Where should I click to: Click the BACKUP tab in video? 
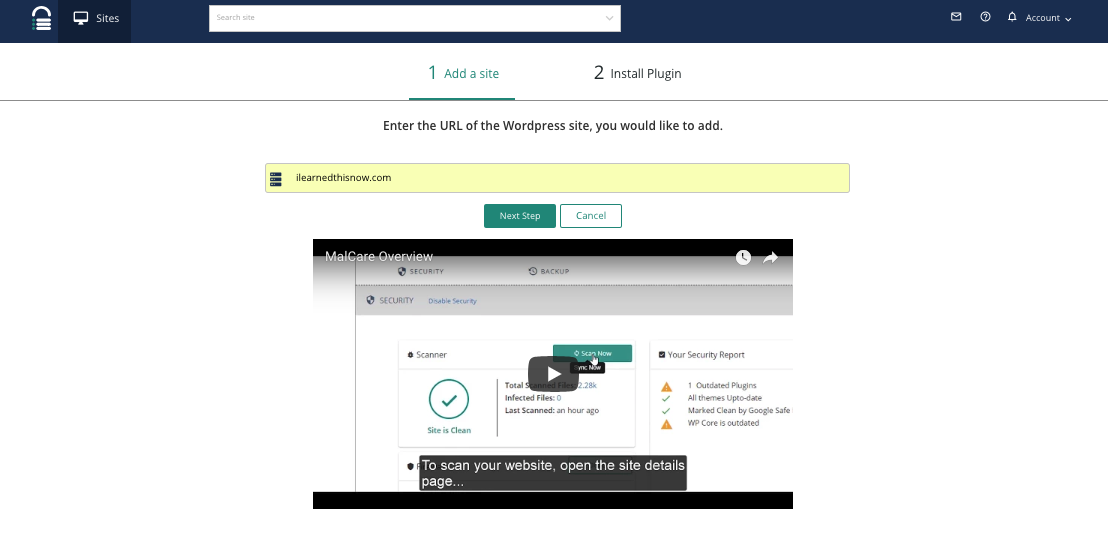[548, 271]
